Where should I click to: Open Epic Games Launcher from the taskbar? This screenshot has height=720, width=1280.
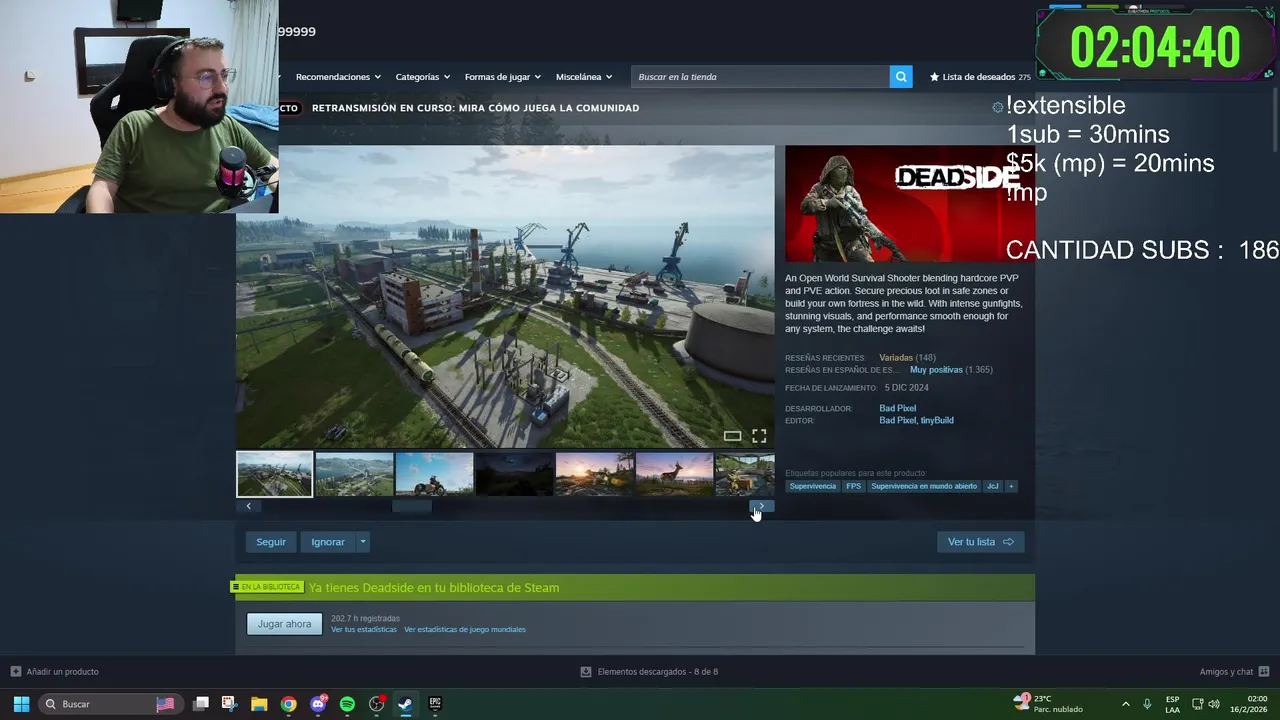tap(435, 704)
